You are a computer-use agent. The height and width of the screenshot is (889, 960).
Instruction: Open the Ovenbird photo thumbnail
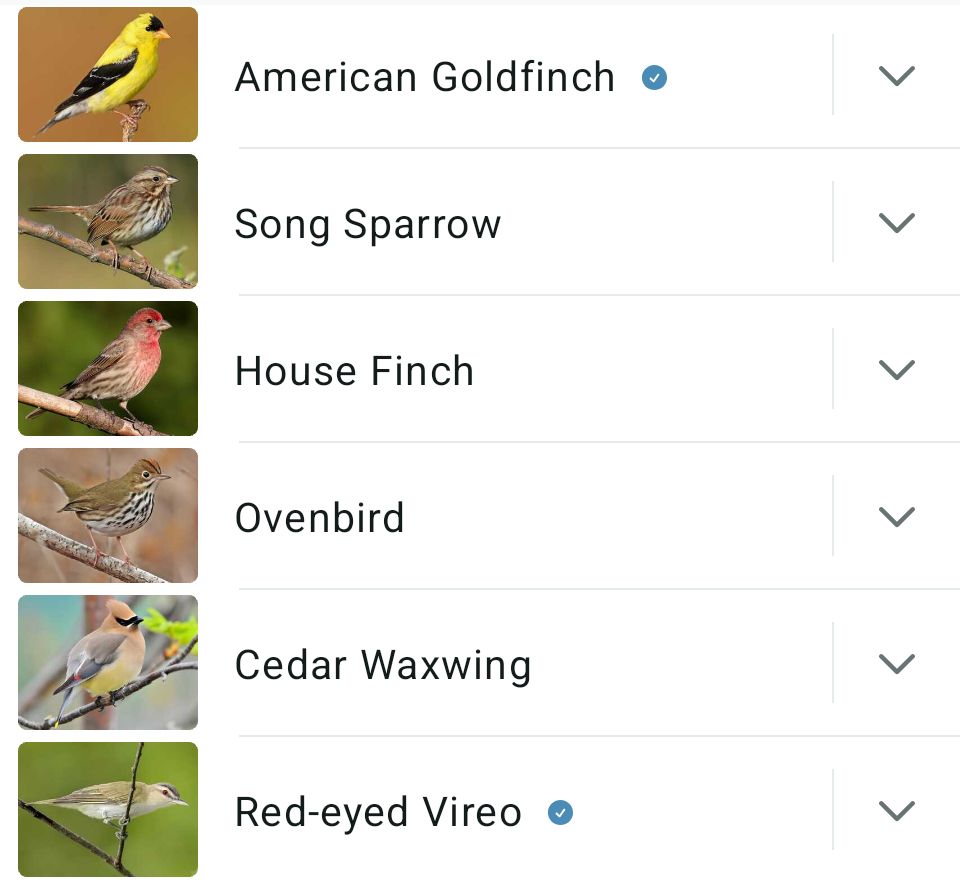tap(108, 516)
